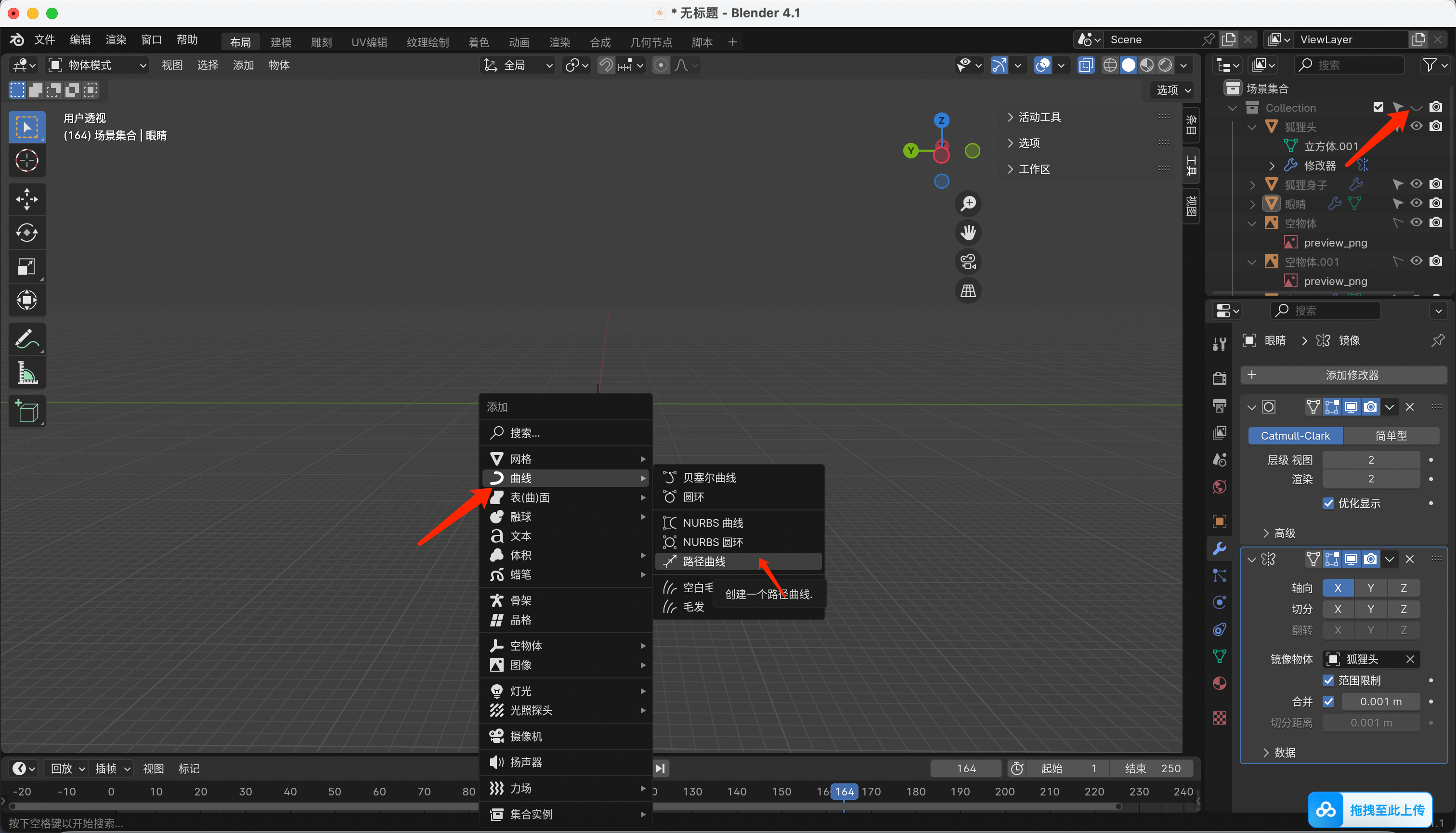Toggle camera view in viewport
The width and height of the screenshot is (1456, 833).
968,262
